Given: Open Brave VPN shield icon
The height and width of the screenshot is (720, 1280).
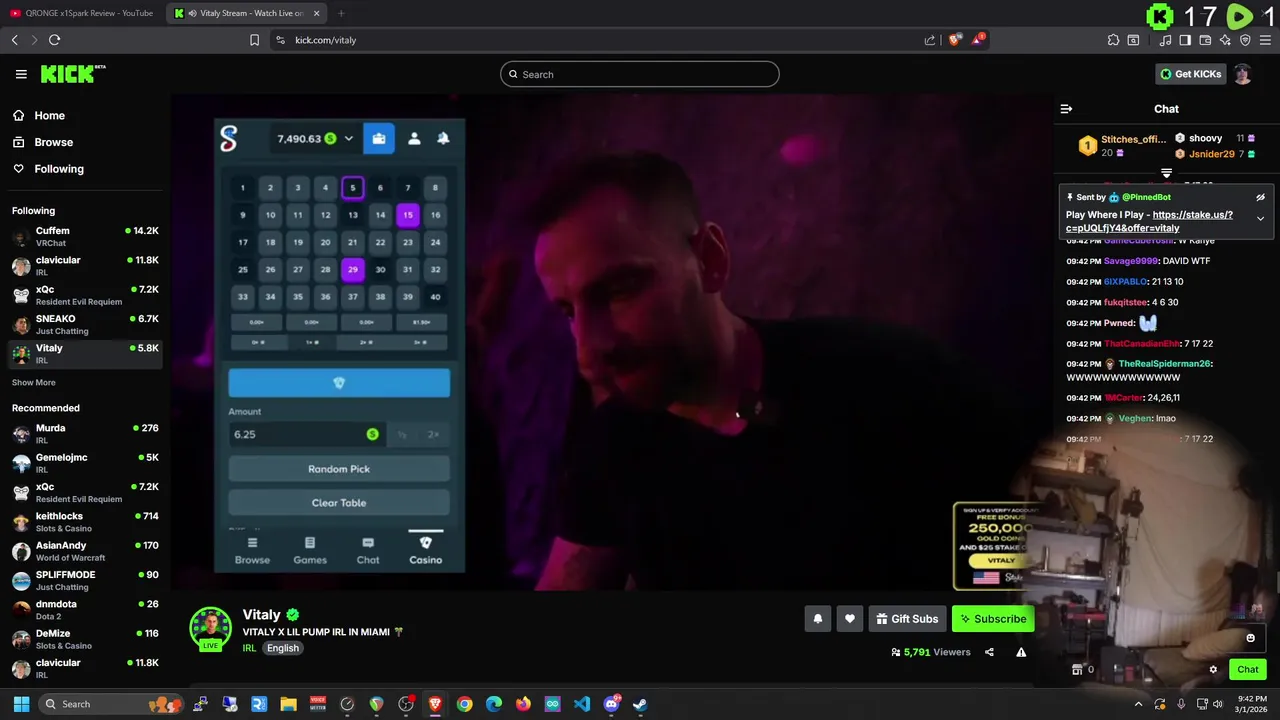Looking at the screenshot, I should point(1245,40).
